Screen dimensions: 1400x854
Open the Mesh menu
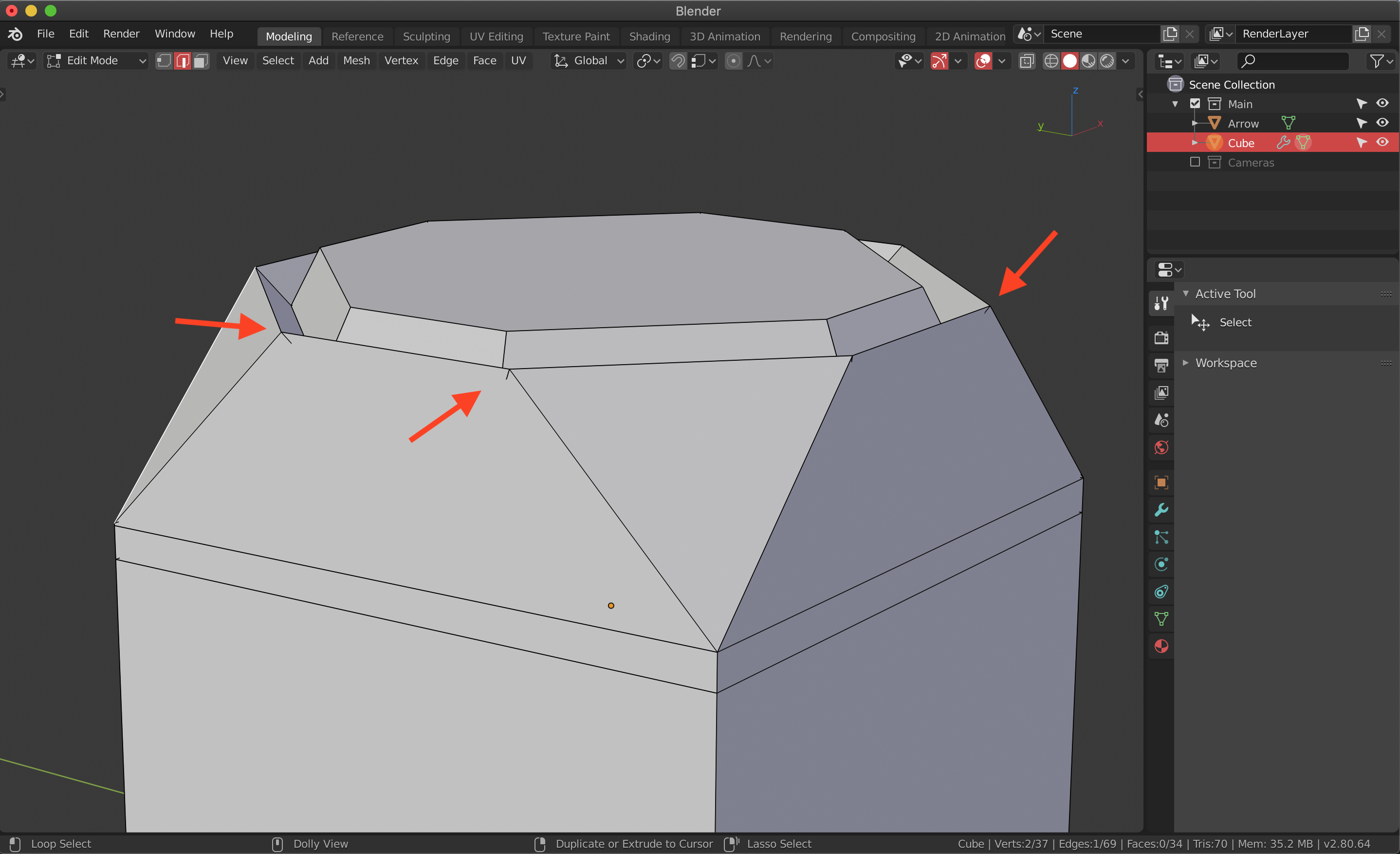356,60
